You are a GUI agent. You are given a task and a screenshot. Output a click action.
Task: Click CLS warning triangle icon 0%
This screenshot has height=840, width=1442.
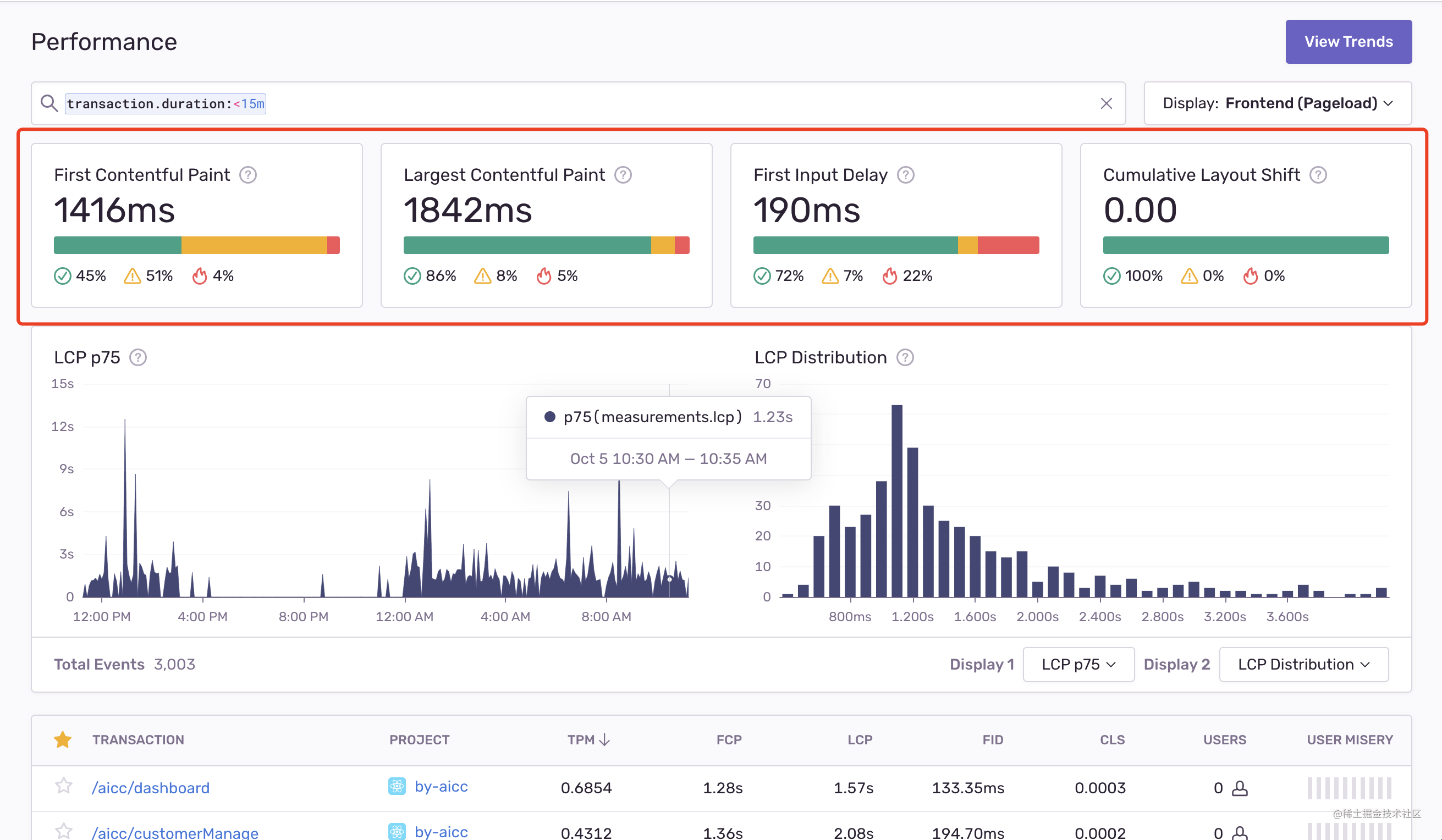(x=1189, y=275)
